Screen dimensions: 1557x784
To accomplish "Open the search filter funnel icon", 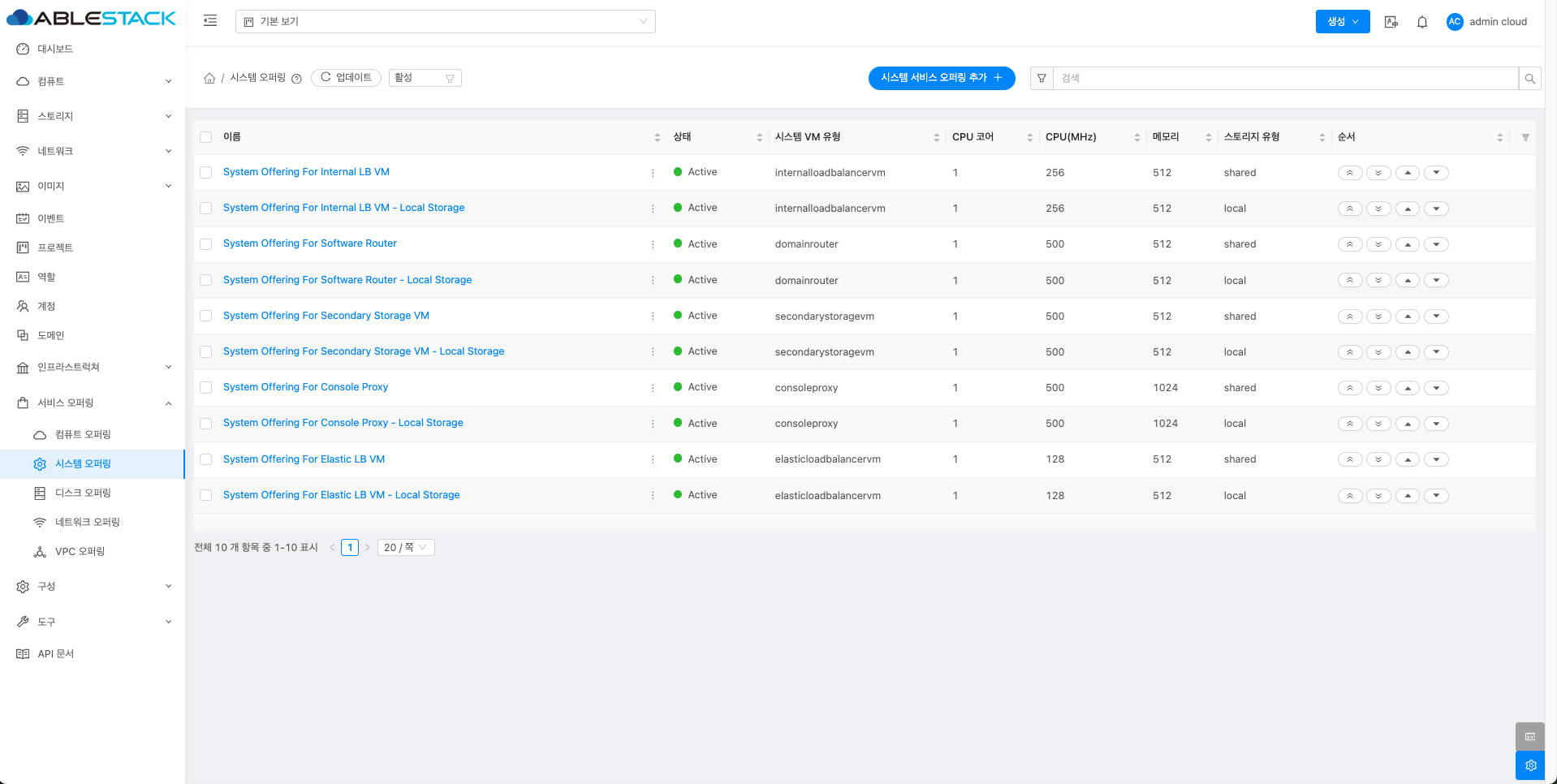I will pyautogui.click(x=1042, y=79).
